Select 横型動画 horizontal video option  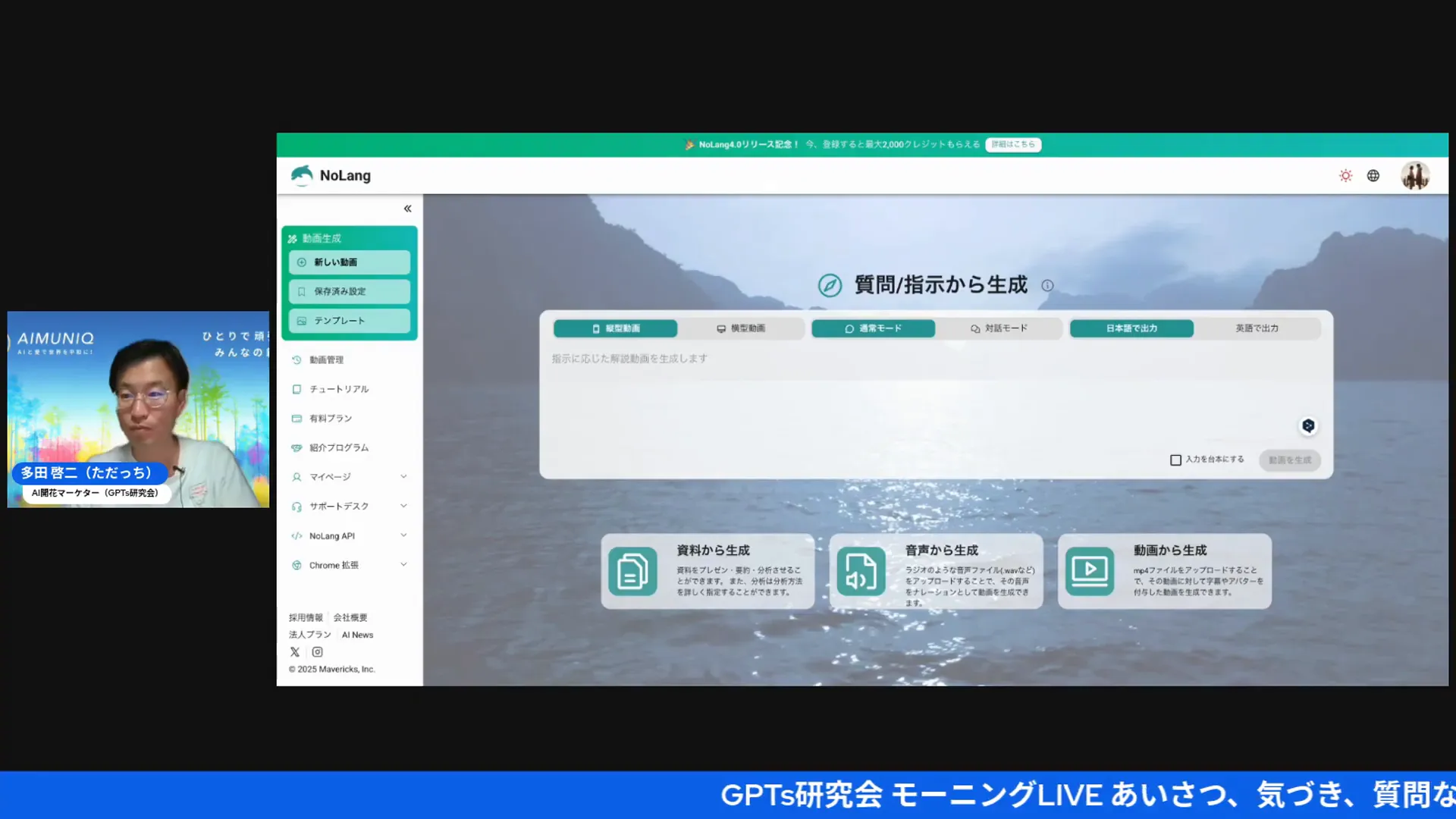[741, 328]
